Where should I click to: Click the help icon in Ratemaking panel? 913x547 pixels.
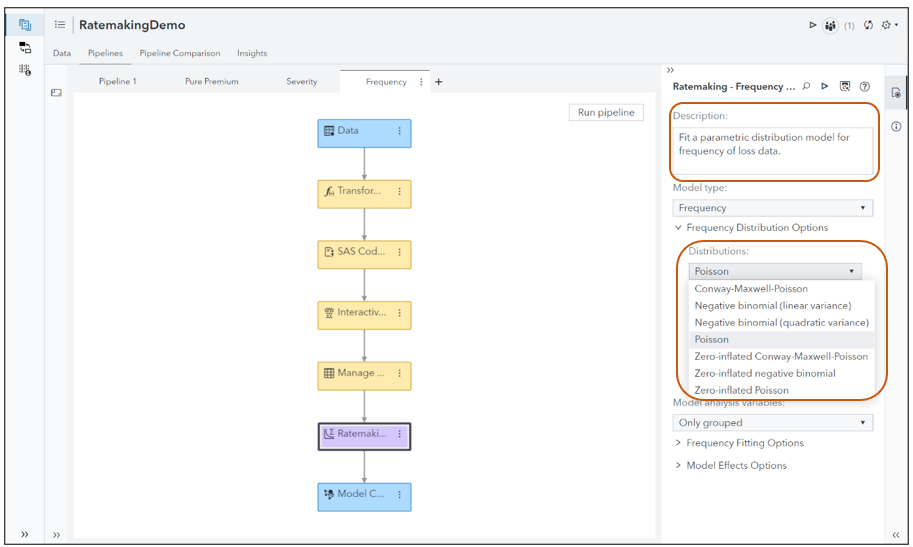[x=865, y=87]
